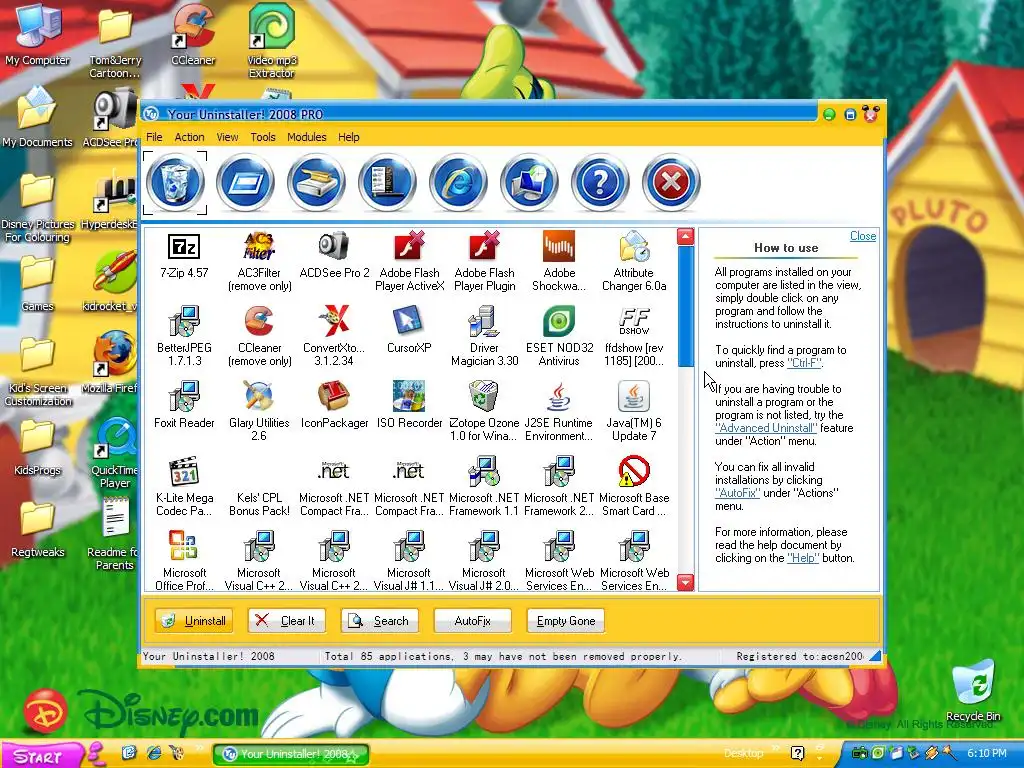Select Adobe Shockwave program entry
Viewport: 1024px width, 768px height.
tap(559, 262)
